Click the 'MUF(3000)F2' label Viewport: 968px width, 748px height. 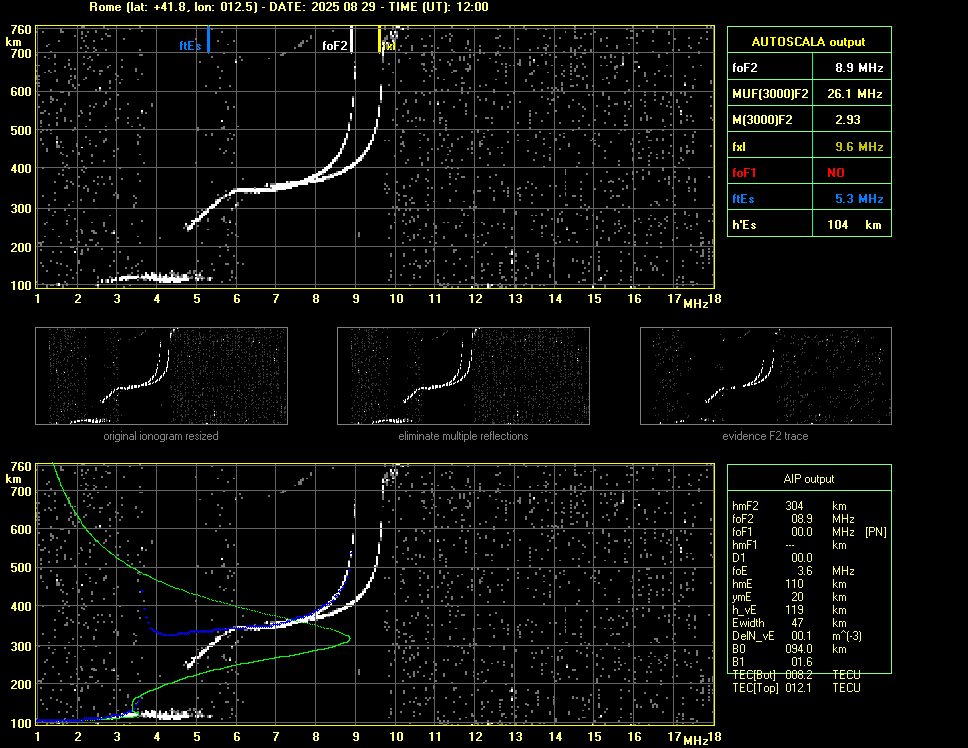point(770,94)
